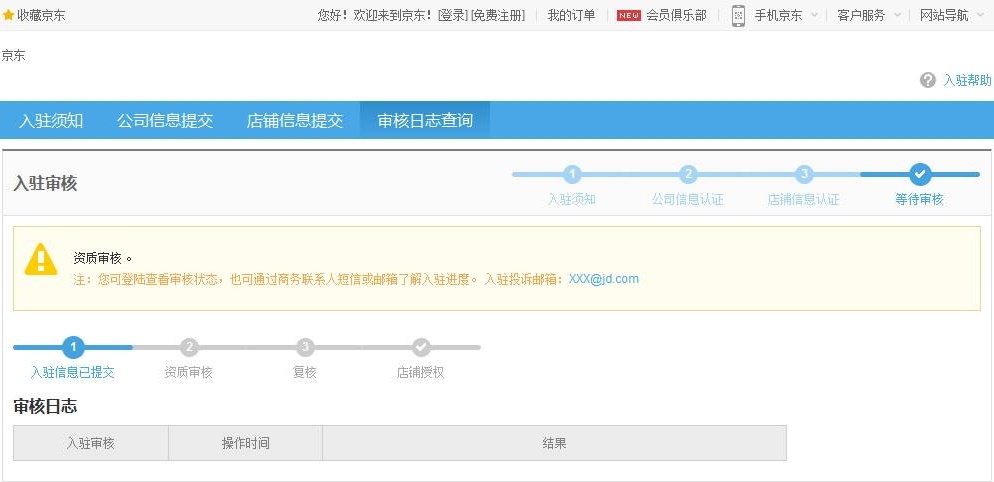Expand the 客户服务 dropdown menu

868,15
